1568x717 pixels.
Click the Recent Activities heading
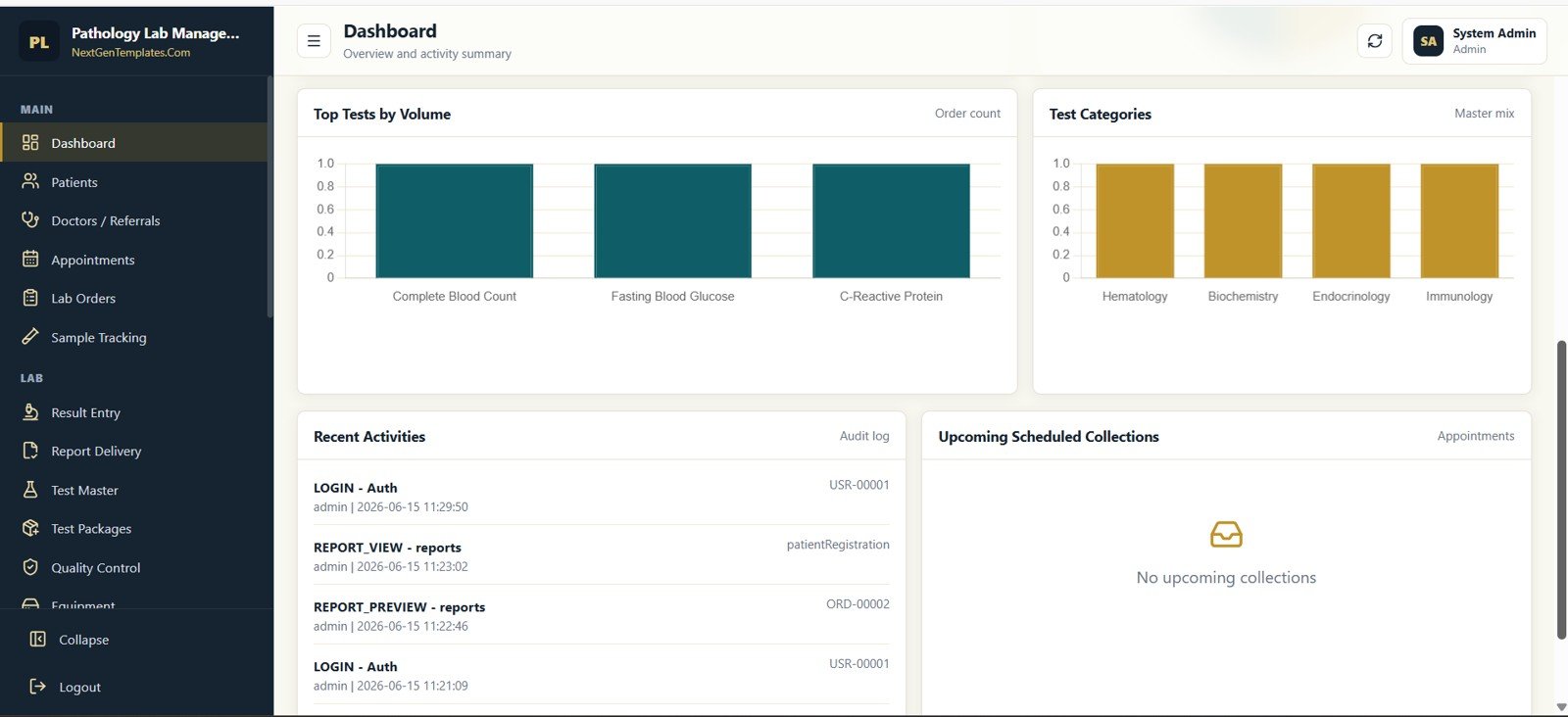click(x=369, y=437)
